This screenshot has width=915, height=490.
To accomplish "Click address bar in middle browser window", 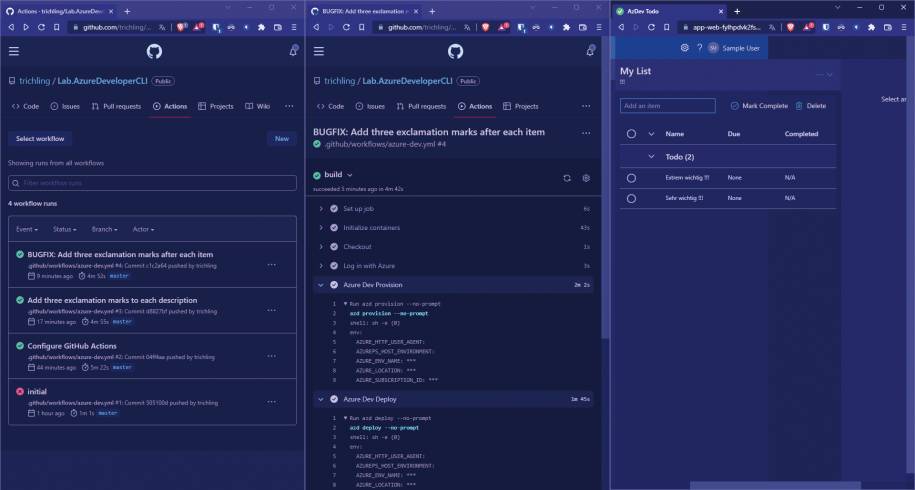I will pos(421,27).
